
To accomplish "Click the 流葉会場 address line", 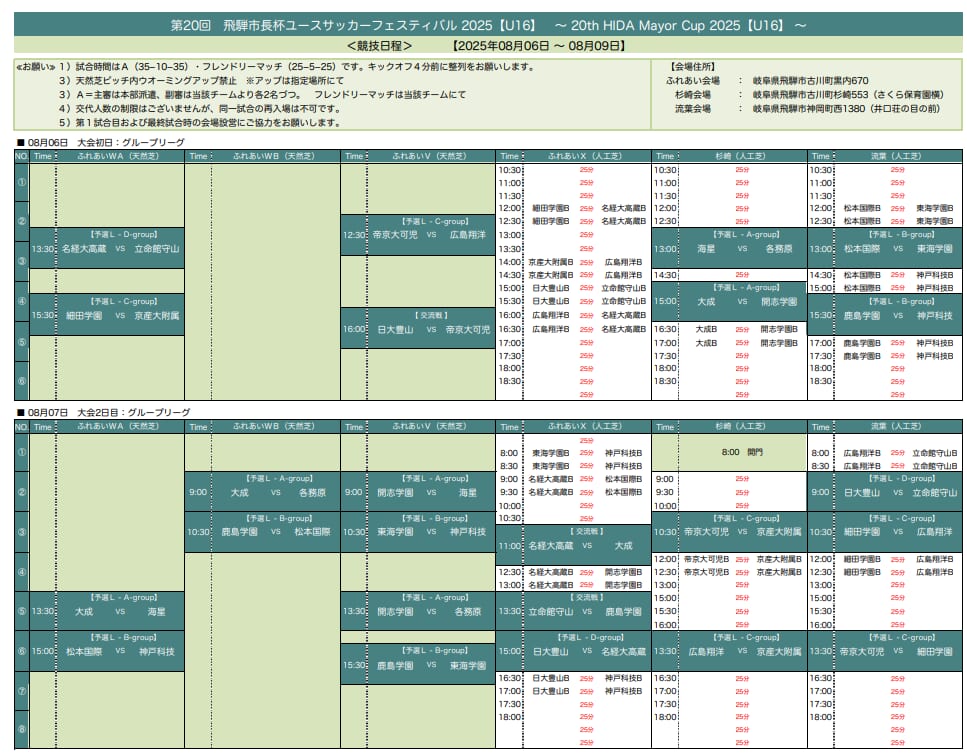I will pos(800,108).
